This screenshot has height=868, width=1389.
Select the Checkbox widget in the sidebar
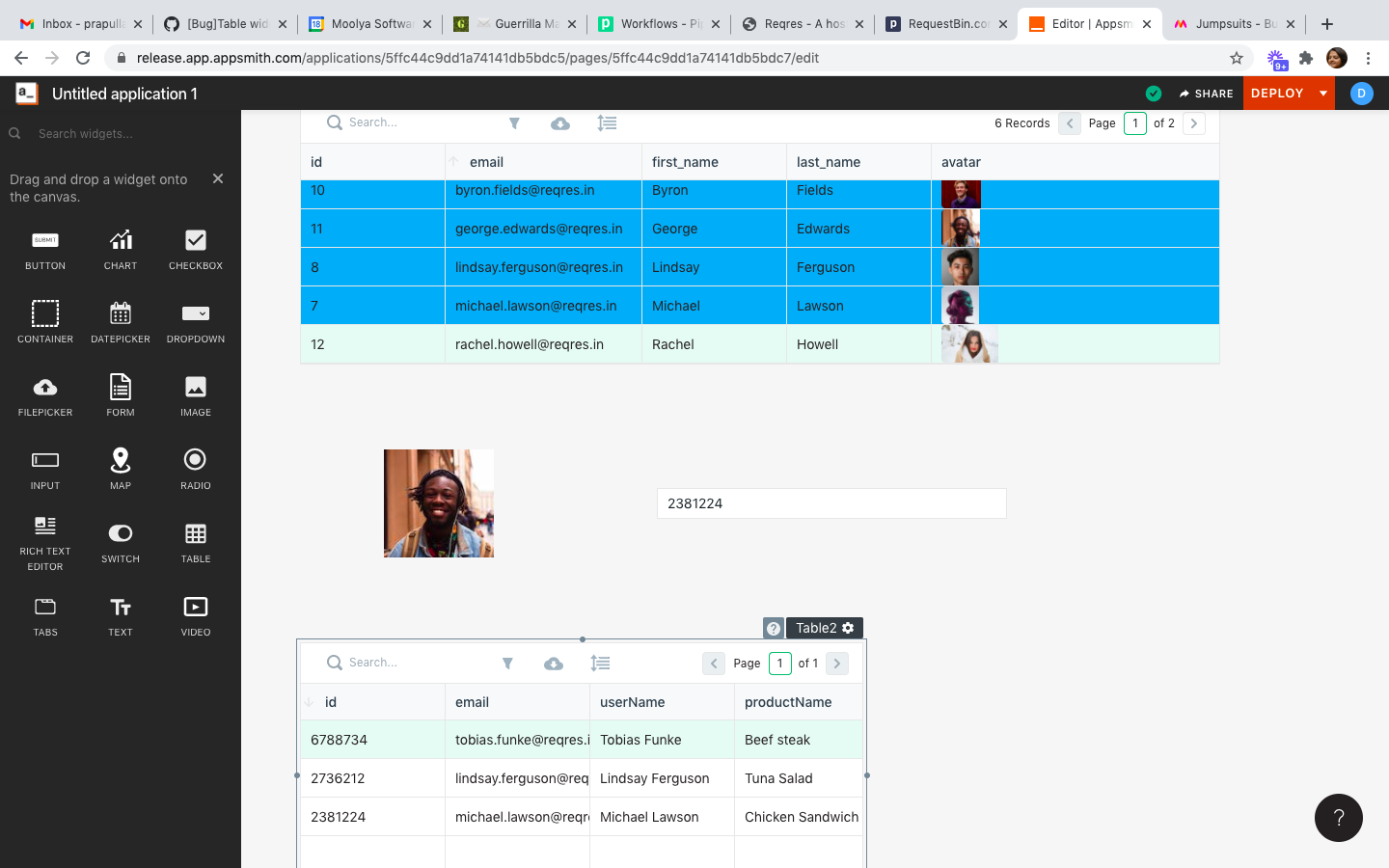(195, 249)
